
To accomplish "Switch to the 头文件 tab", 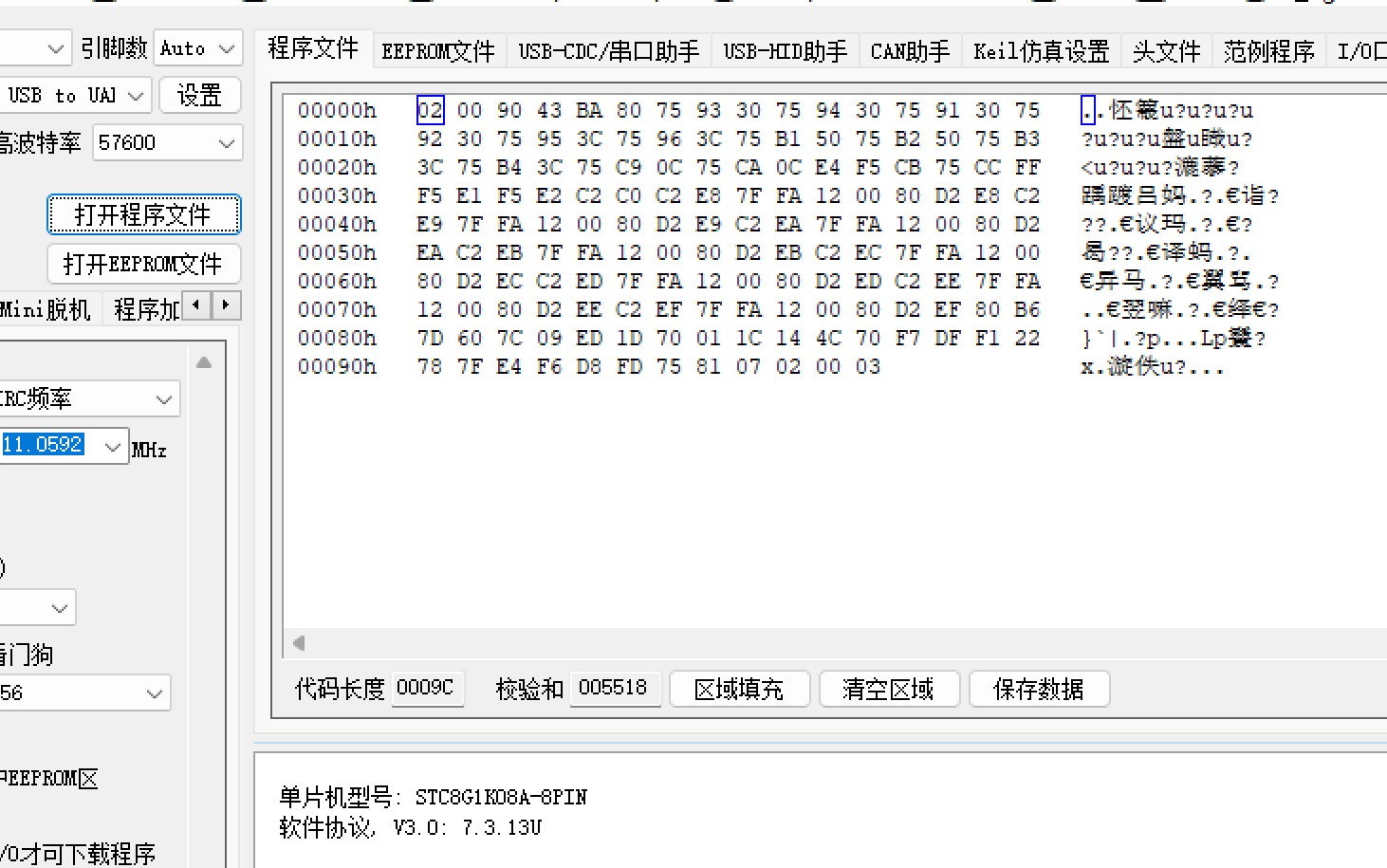I will coord(1167,51).
